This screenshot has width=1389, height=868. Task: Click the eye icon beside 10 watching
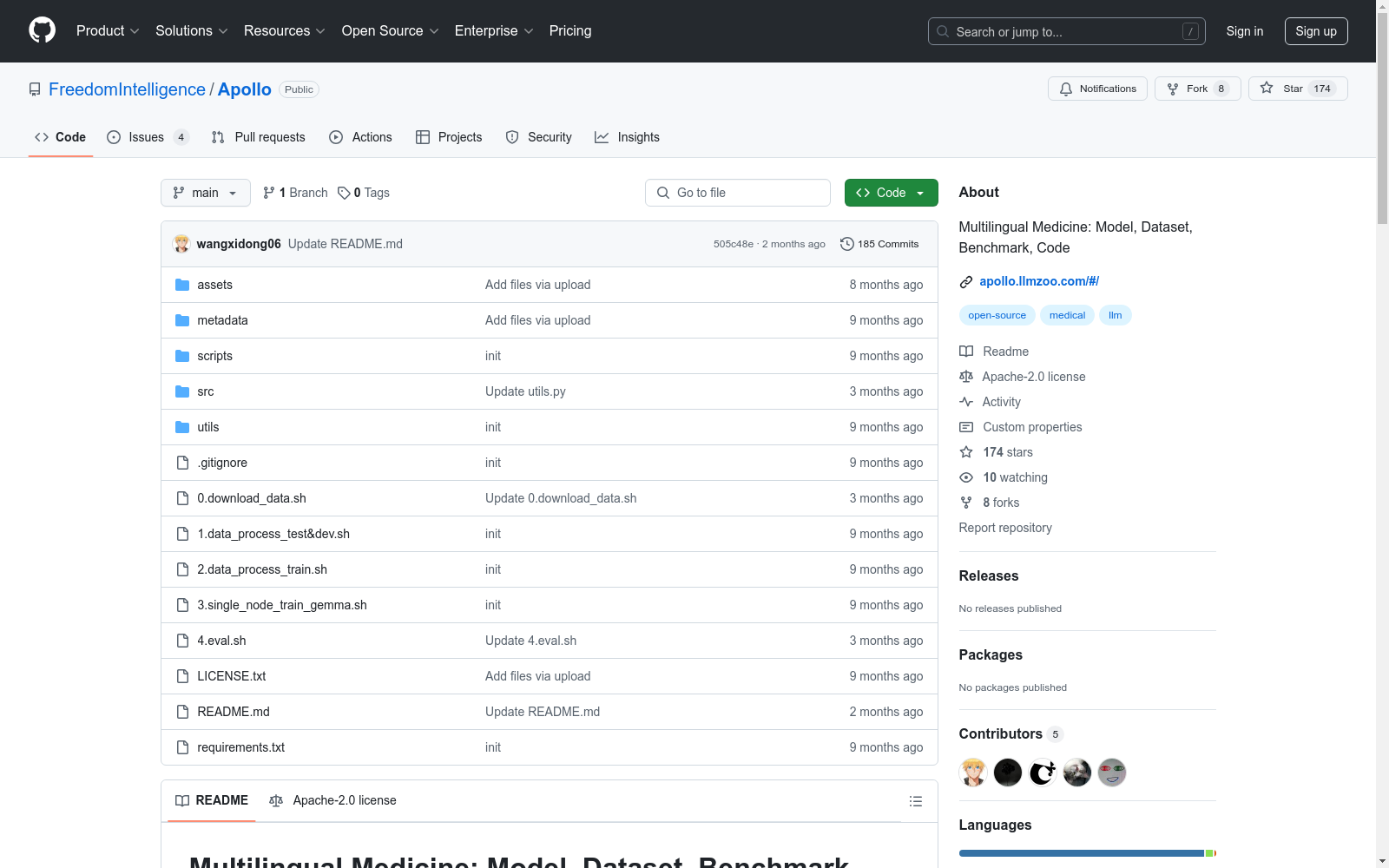[x=966, y=477]
